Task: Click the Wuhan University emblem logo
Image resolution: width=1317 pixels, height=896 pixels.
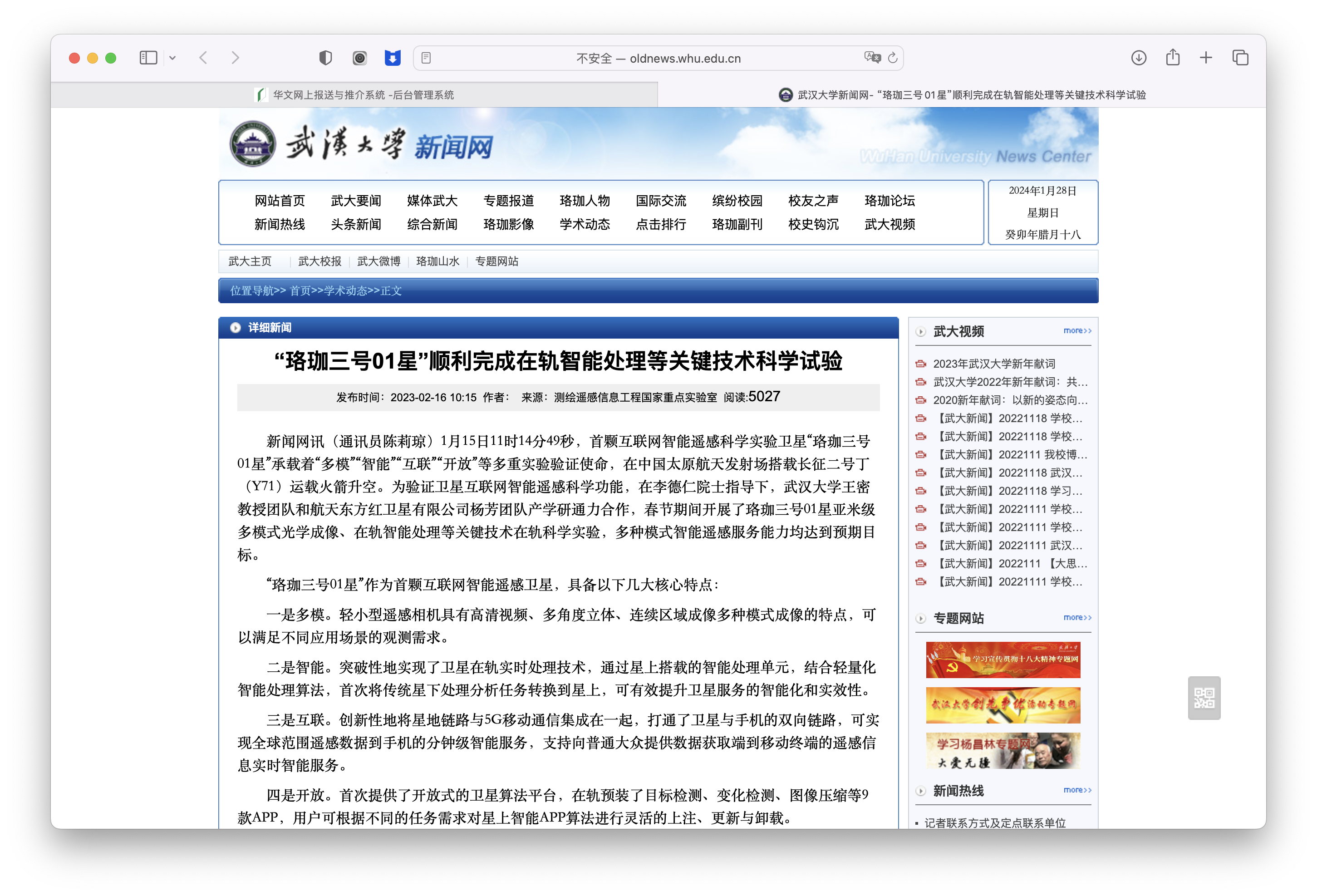Action: (253, 143)
